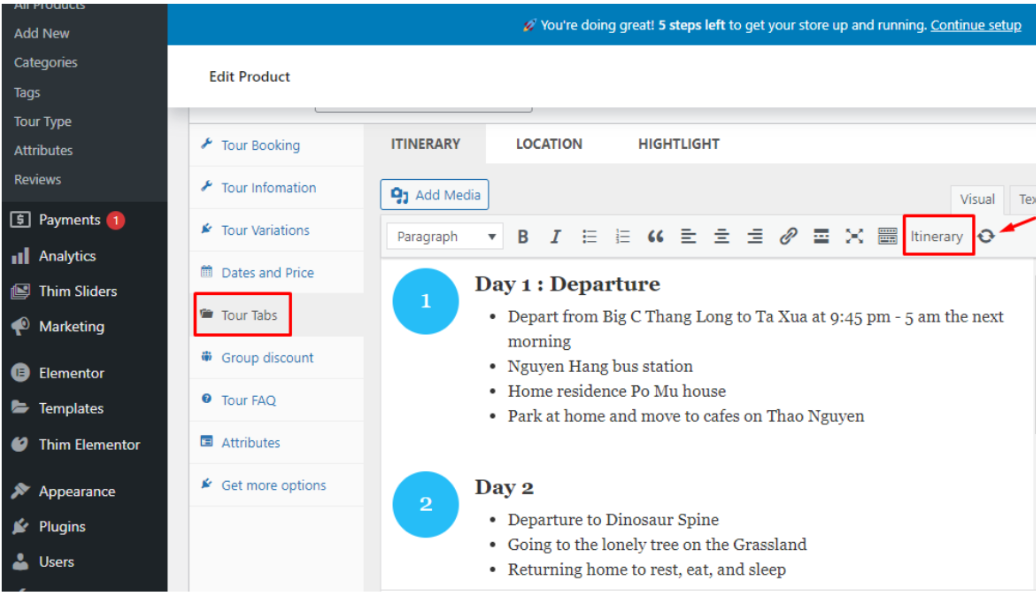Open the Users menu
The width and height of the screenshot is (1036, 593).
[x=56, y=562]
